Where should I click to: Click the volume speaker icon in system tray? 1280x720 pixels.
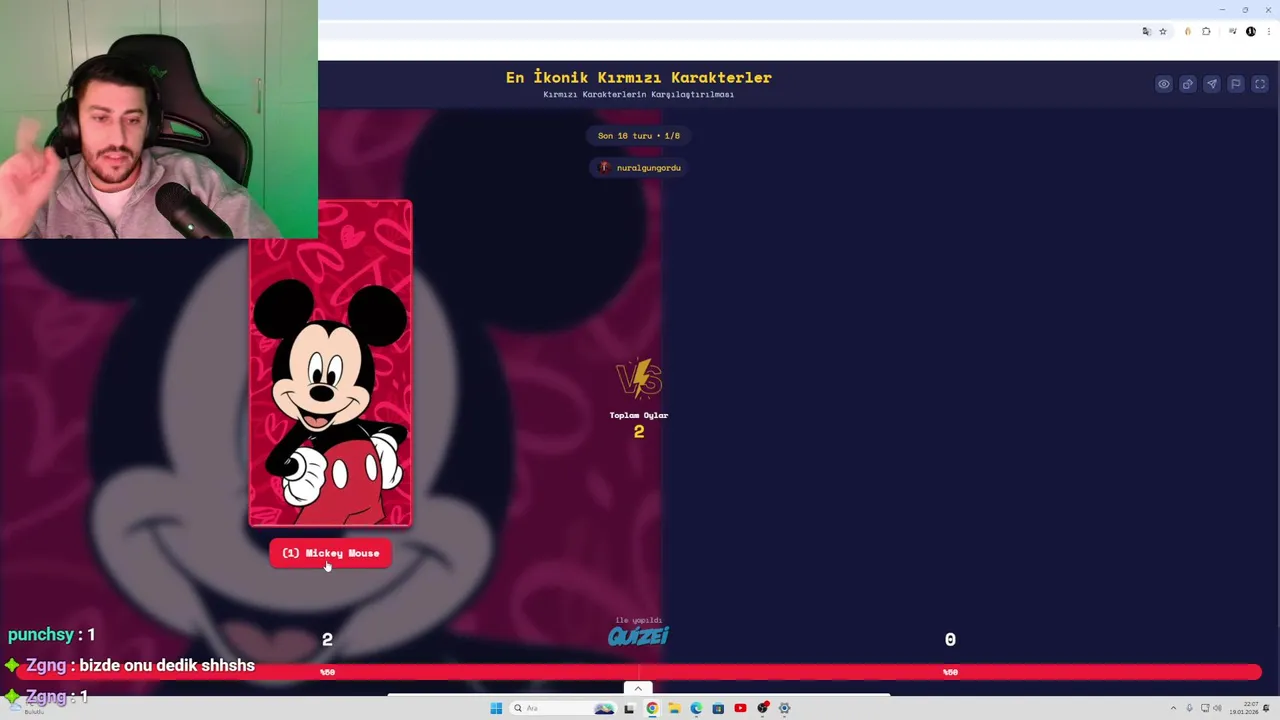pos(1217,708)
